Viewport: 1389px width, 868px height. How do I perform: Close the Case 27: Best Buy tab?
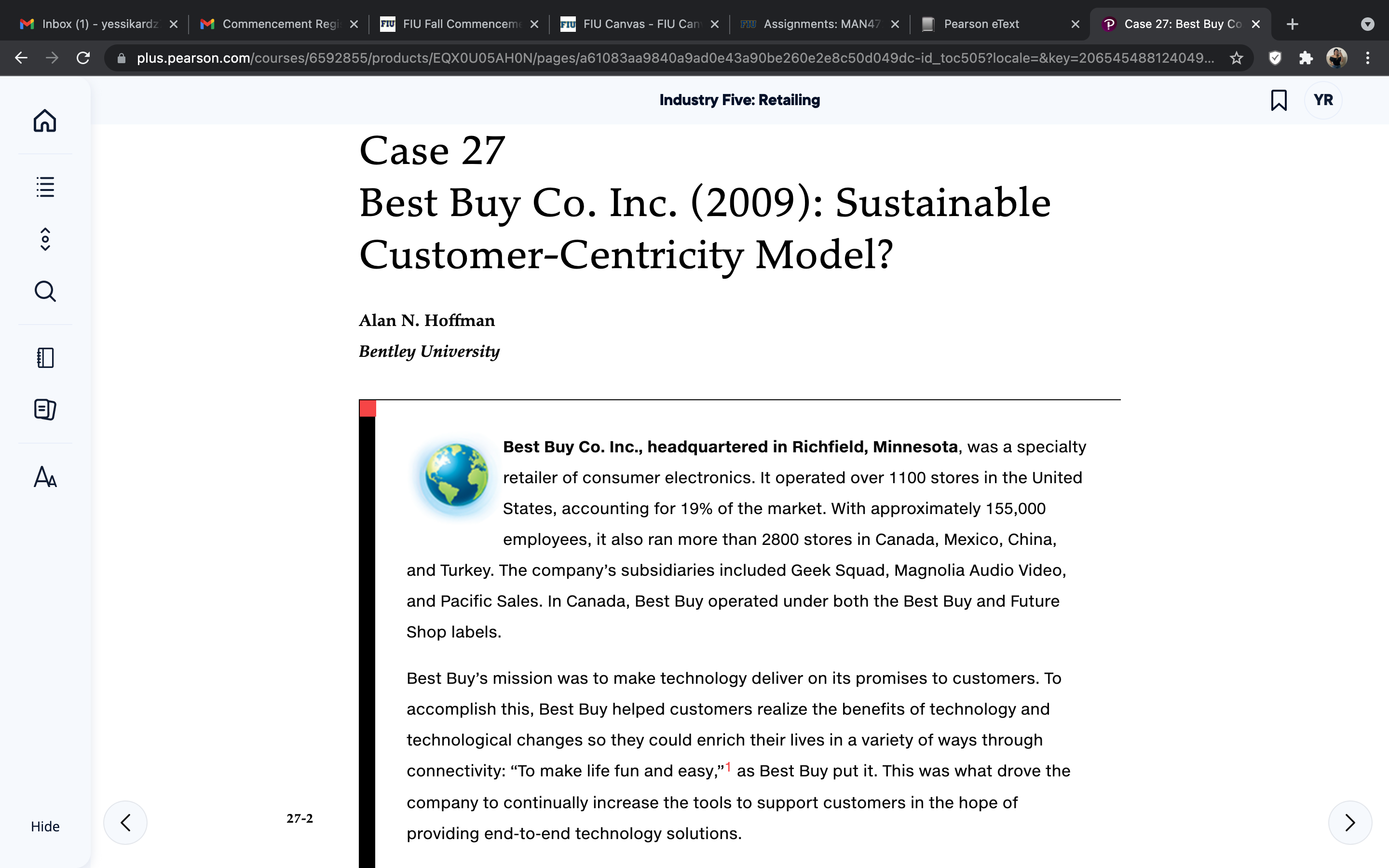pyautogui.click(x=1256, y=24)
